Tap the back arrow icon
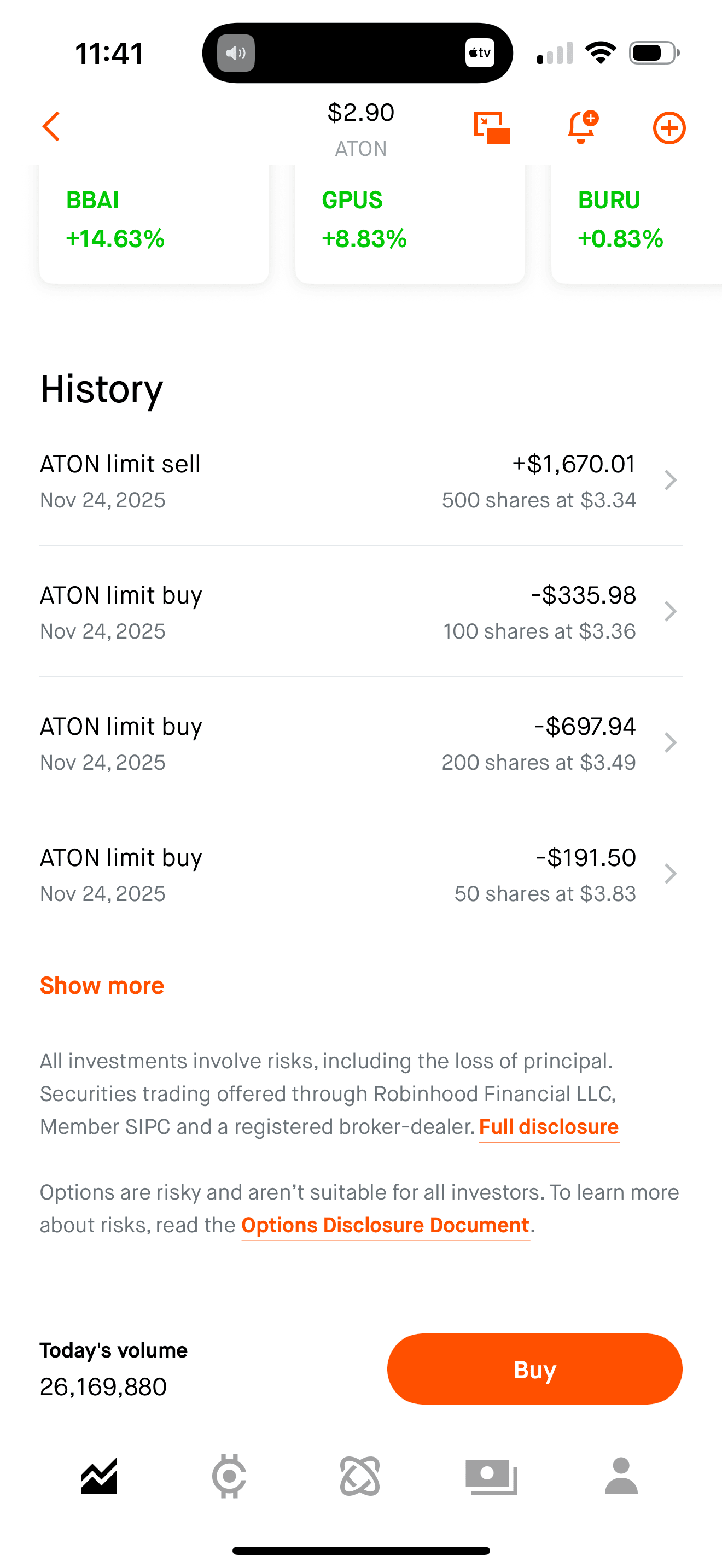Image resolution: width=722 pixels, height=1568 pixels. point(52,127)
